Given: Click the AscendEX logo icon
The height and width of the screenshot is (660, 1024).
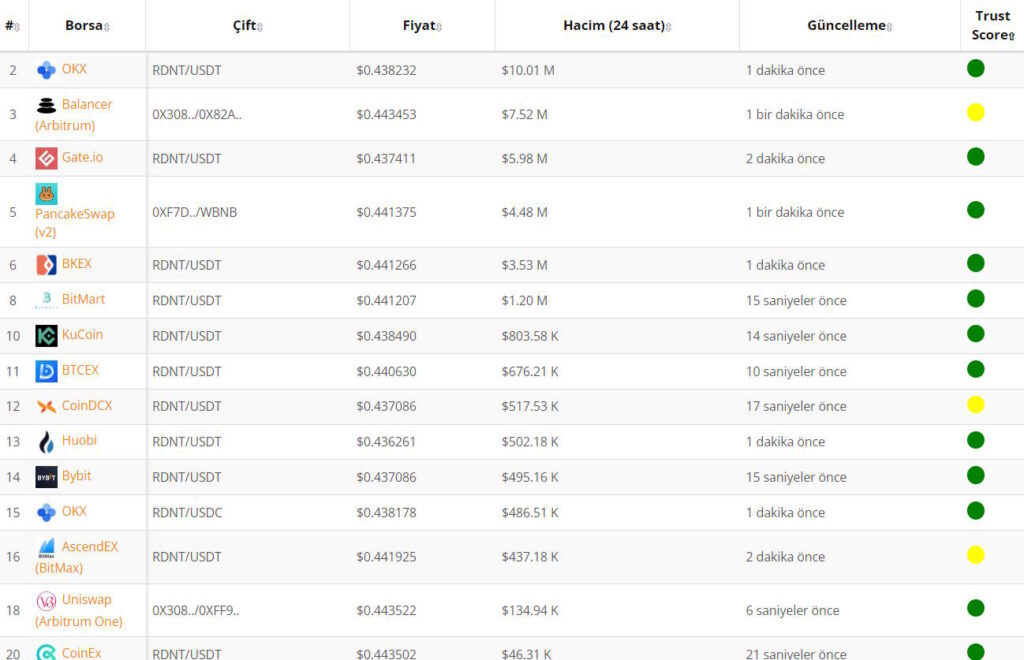Looking at the screenshot, I should click(46, 547).
